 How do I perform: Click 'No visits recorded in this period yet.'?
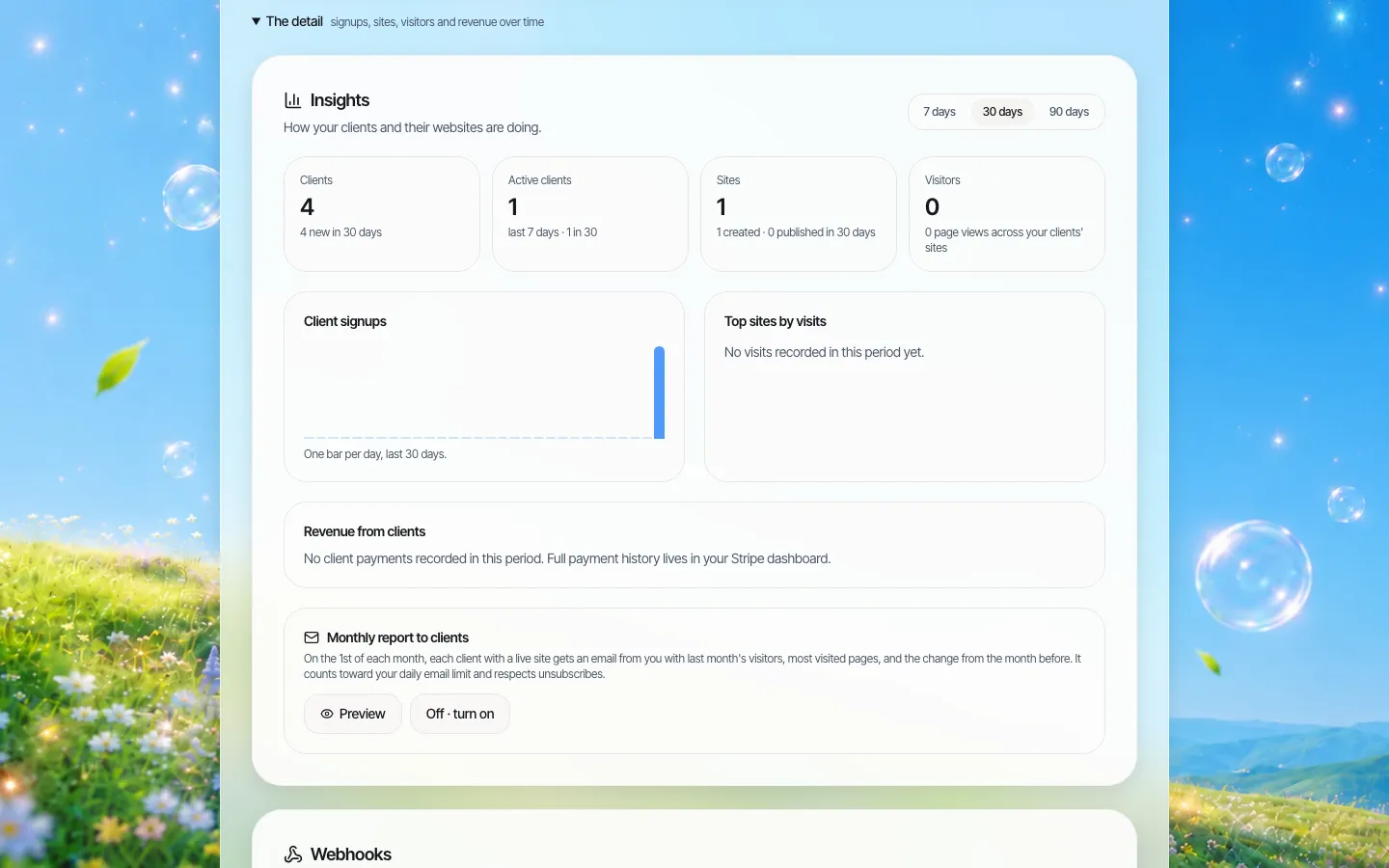(825, 352)
